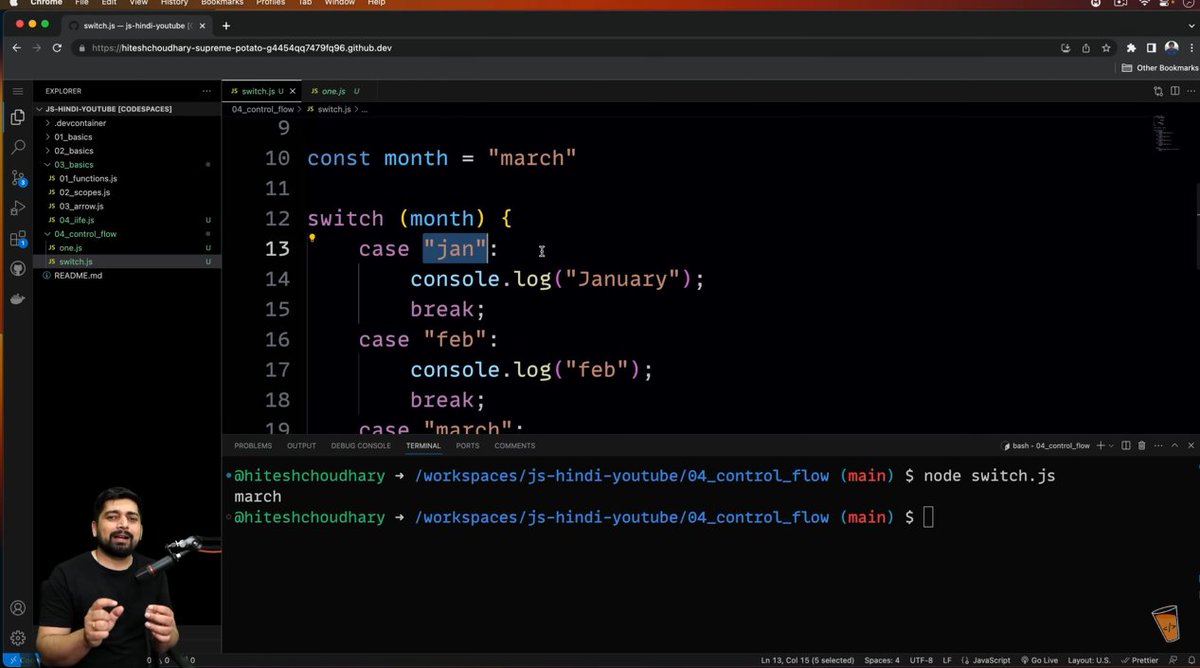Share this page from the address bar

click(x=1086, y=47)
